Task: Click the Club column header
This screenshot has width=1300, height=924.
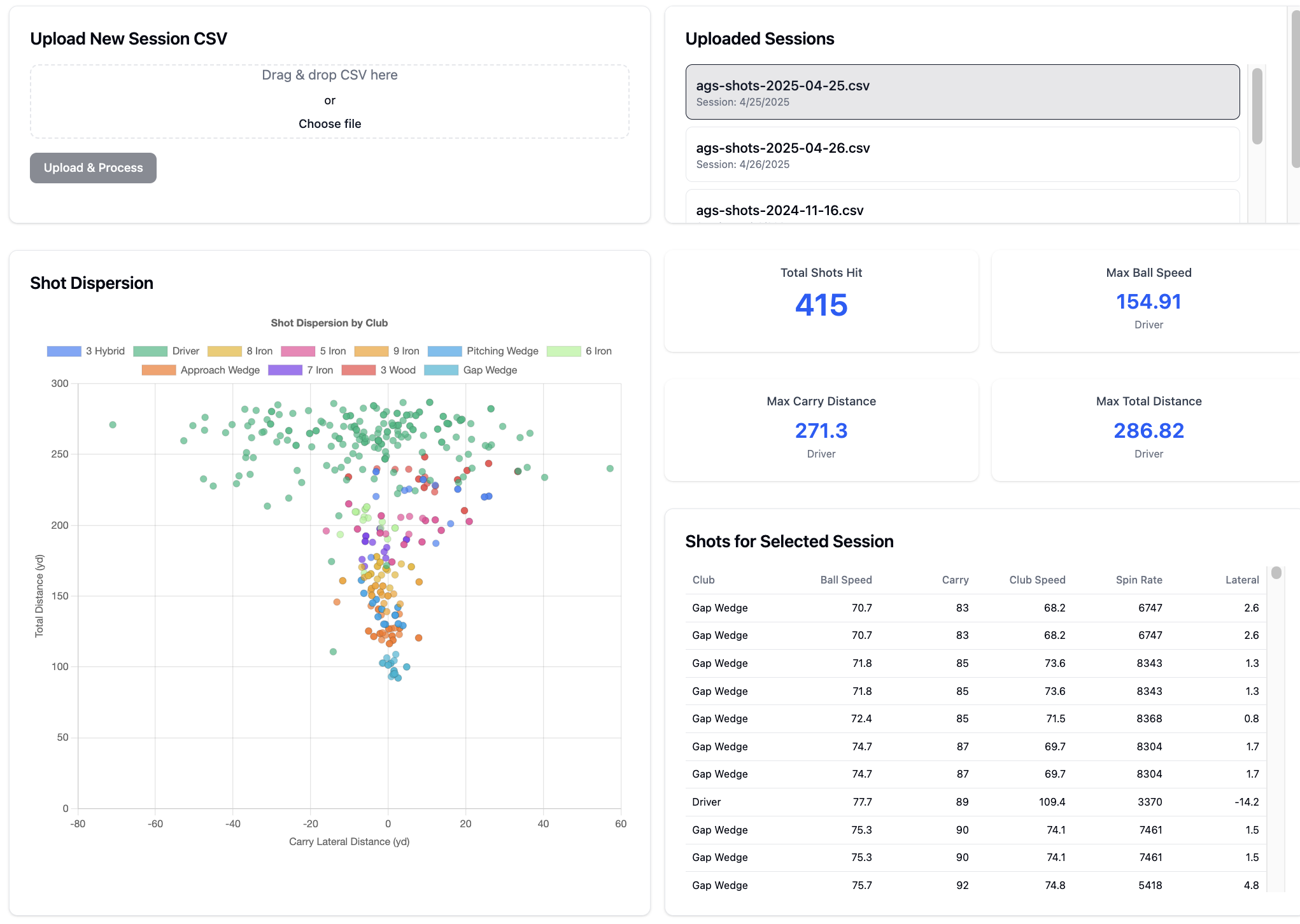Action: pos(703,580)
